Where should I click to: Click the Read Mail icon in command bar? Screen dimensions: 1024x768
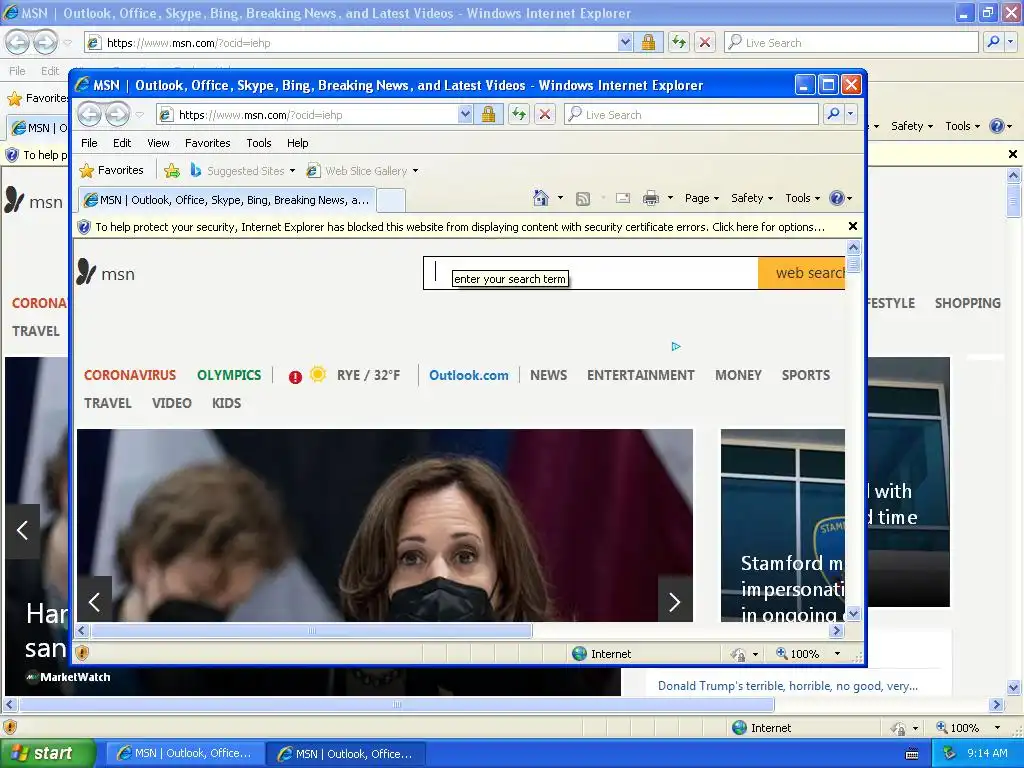click(623, 198)
